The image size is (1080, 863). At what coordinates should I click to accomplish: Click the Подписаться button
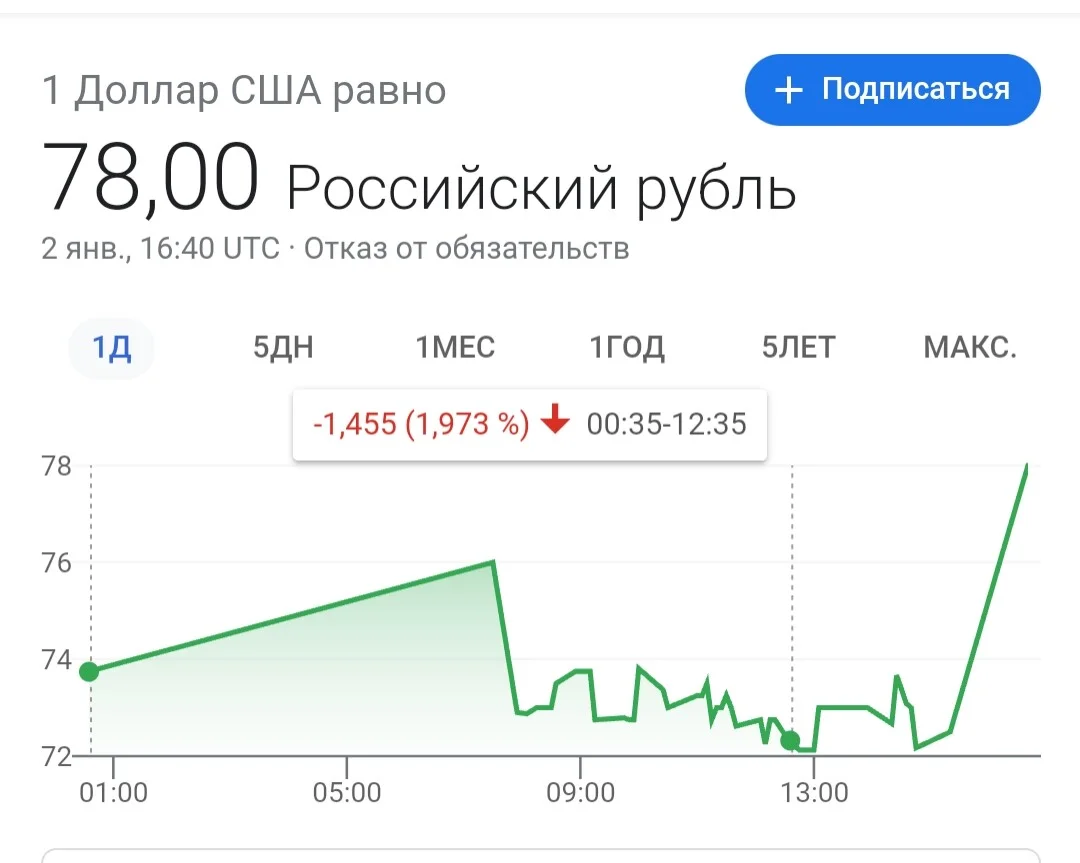[x=893, y=90]
